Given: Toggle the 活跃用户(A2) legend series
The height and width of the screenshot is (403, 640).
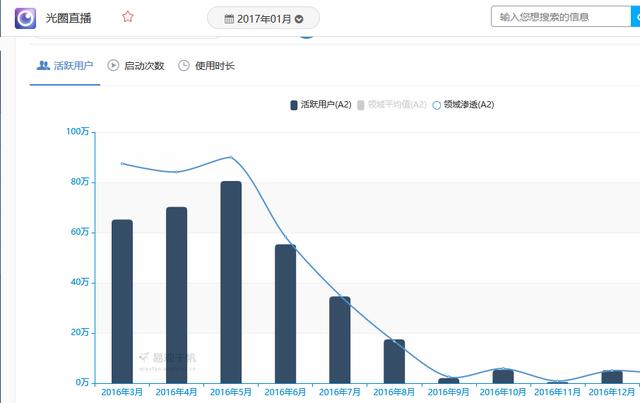Looking at the screenshot, I should point(321,105).
